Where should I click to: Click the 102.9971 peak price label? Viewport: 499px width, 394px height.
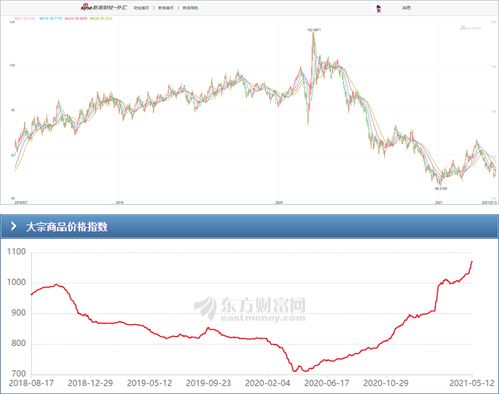[x=314, y=30]
